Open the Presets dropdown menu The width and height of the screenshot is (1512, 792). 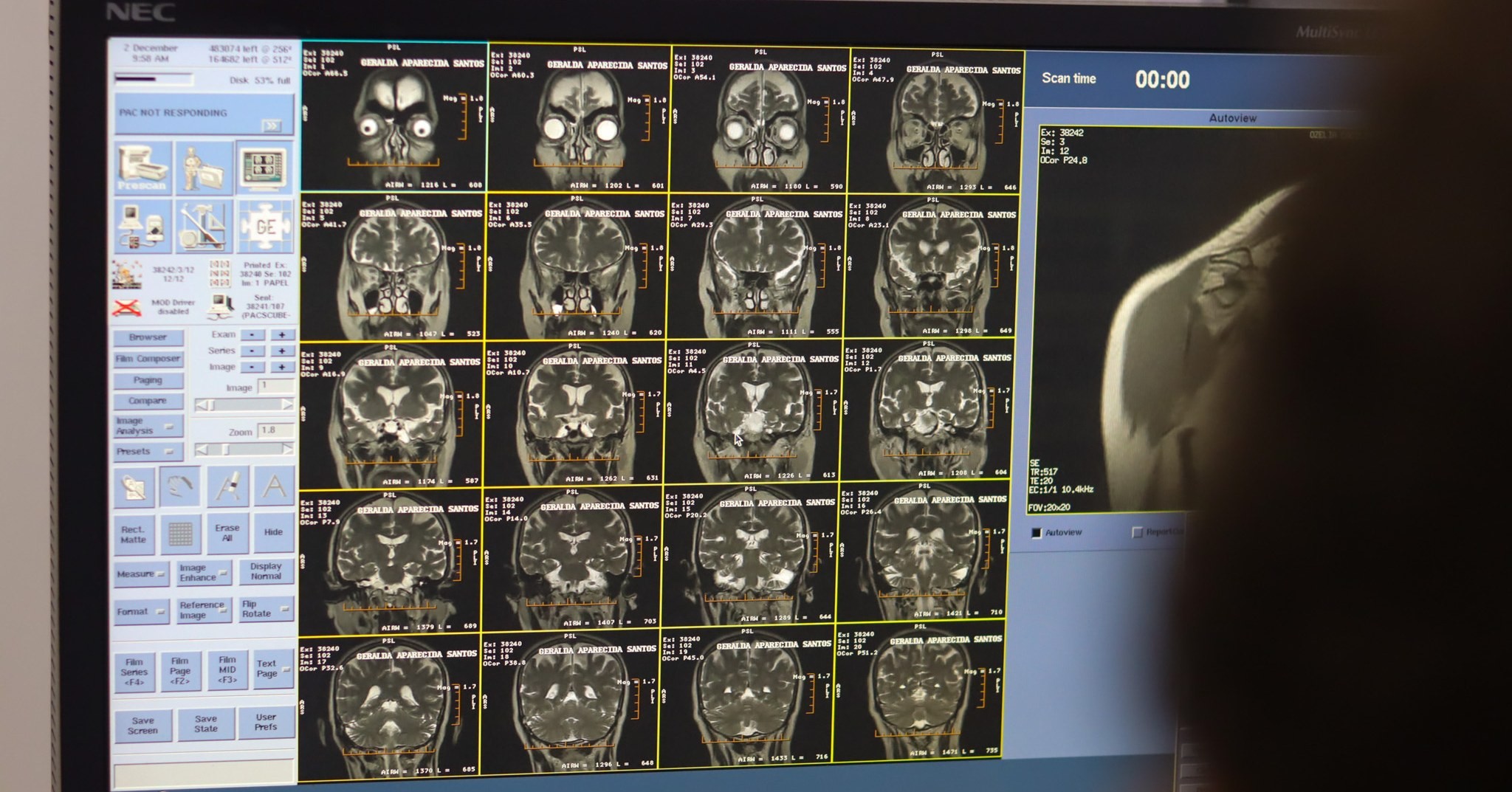pyautogui.click(x=148, y=451)
